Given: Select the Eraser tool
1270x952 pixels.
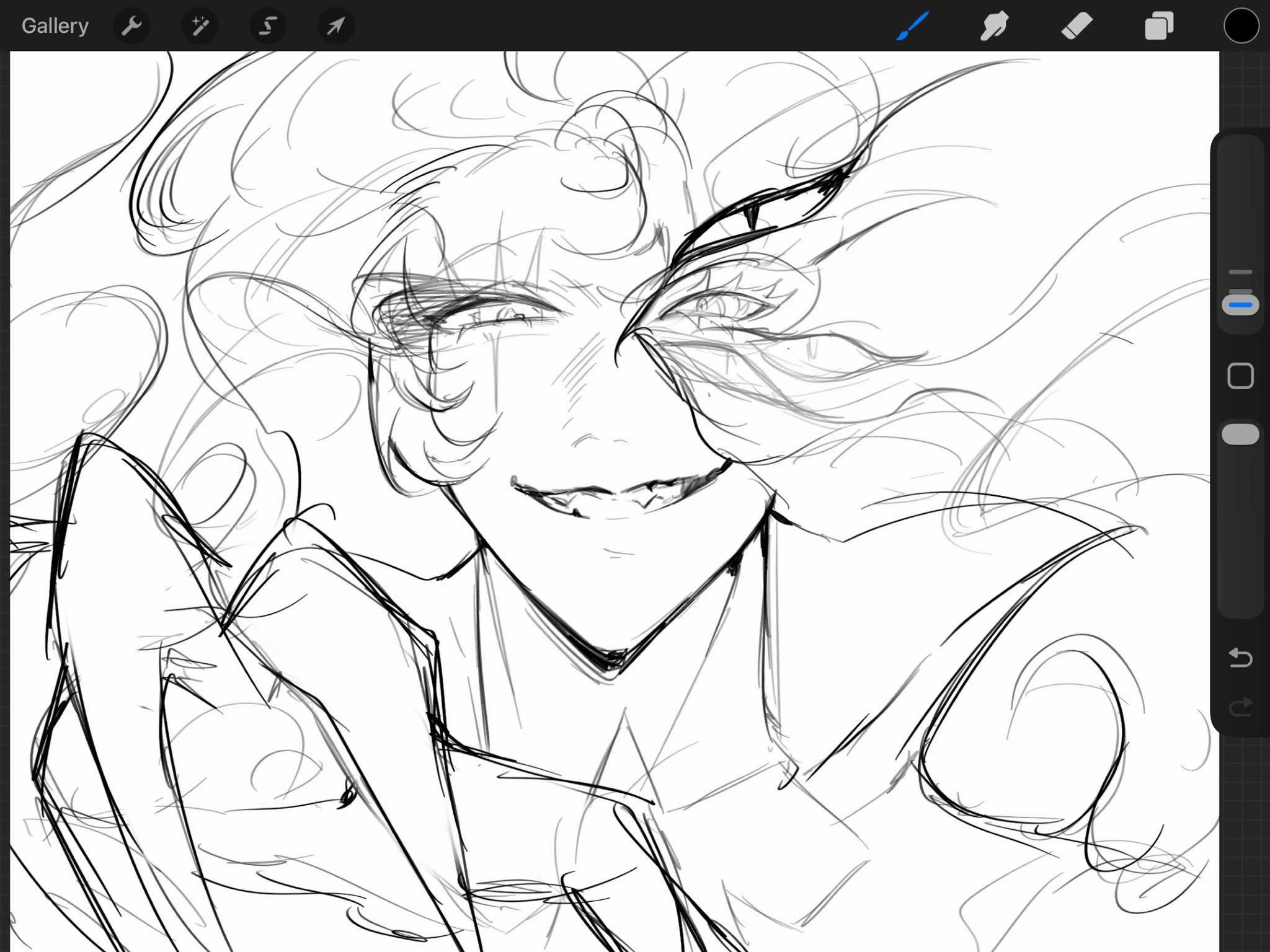Looking at the screenshot, I should 1077,26.
